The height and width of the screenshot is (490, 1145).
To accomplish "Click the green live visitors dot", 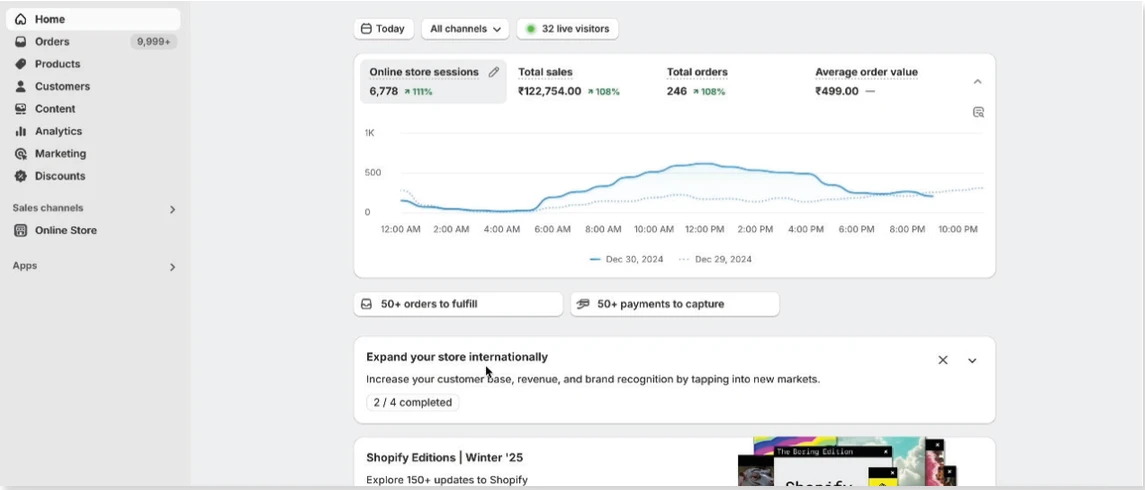I will coord(531,29).
